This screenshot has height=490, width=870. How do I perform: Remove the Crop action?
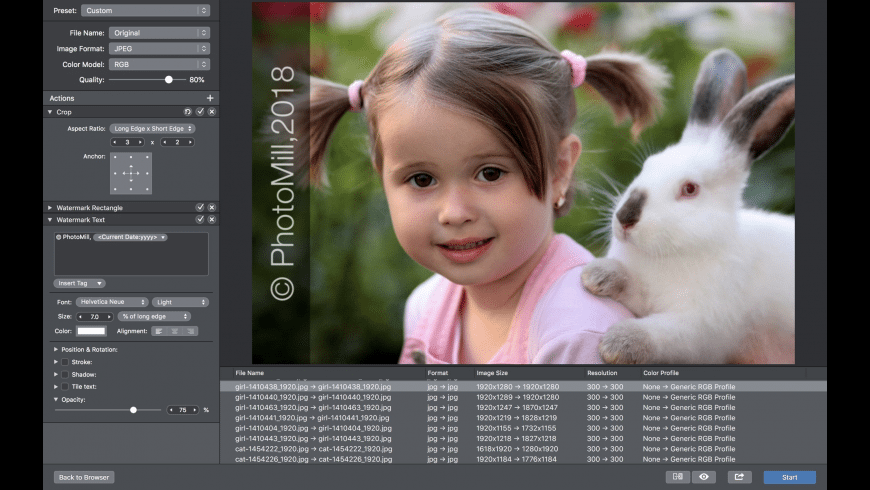coord(212,112)
